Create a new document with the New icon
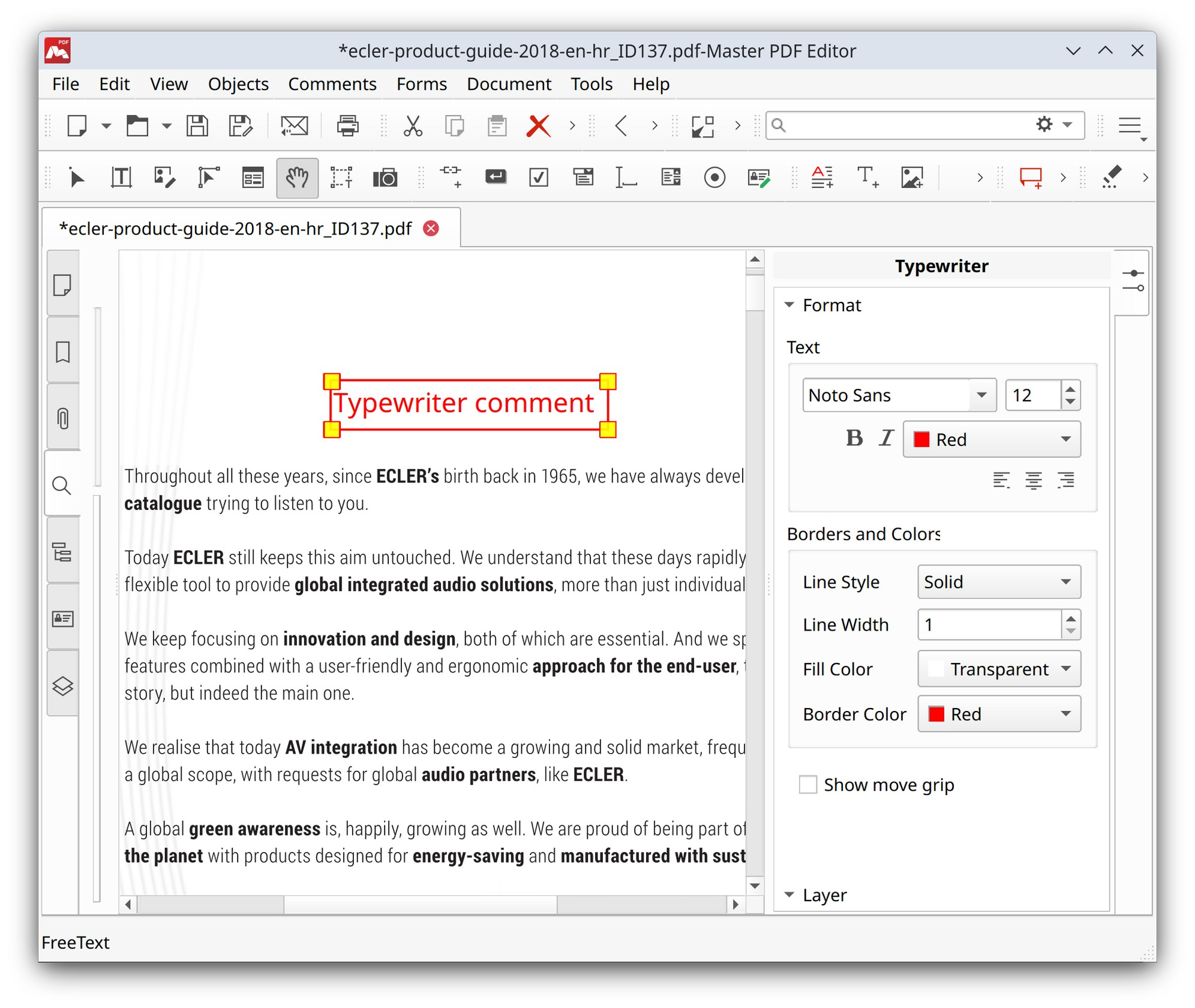The image size is (1195, 1008). [x=77, y=126]
